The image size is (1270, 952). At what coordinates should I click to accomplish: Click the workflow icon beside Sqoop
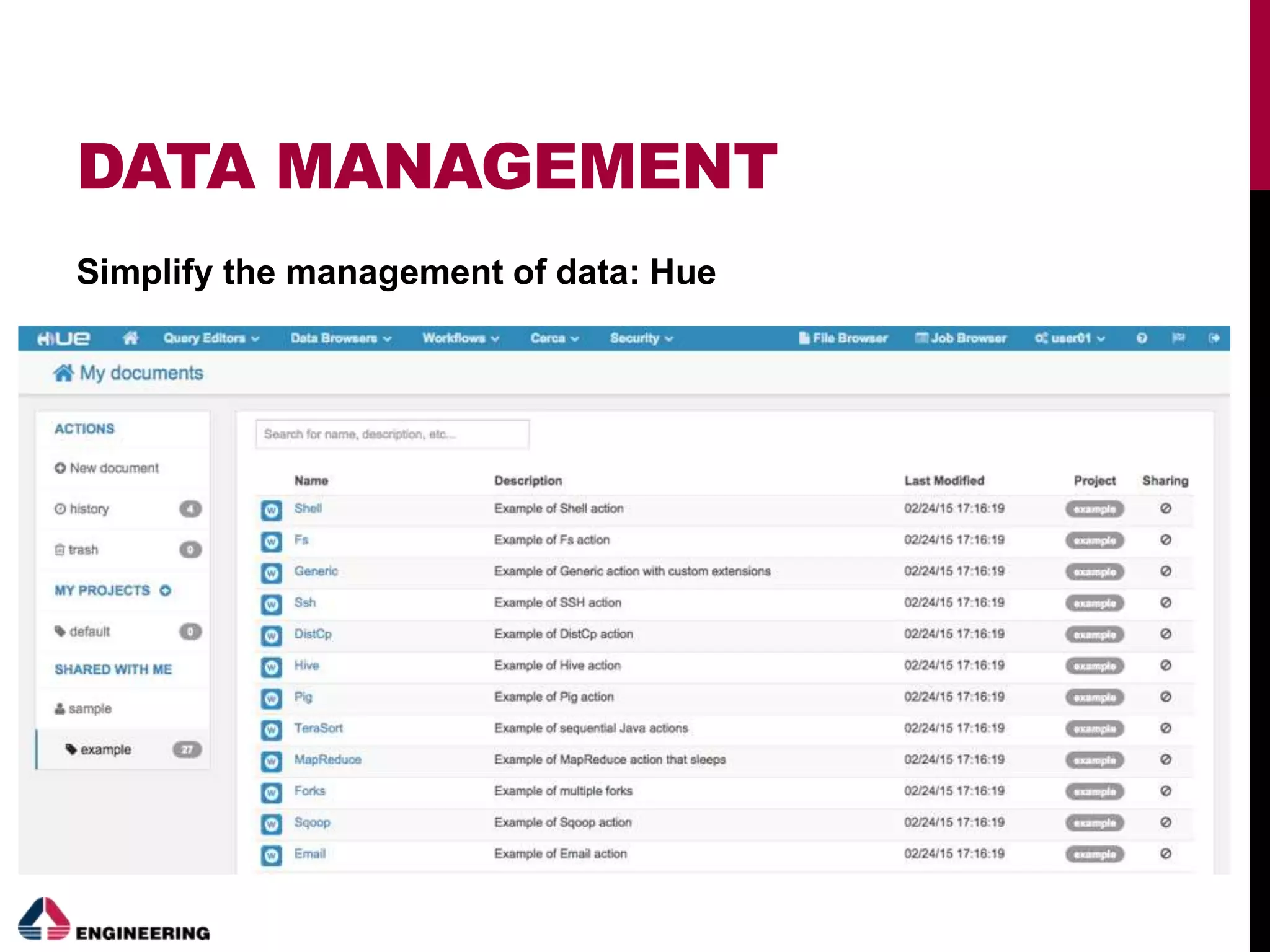pyautogui.click(x=271, y=824)
